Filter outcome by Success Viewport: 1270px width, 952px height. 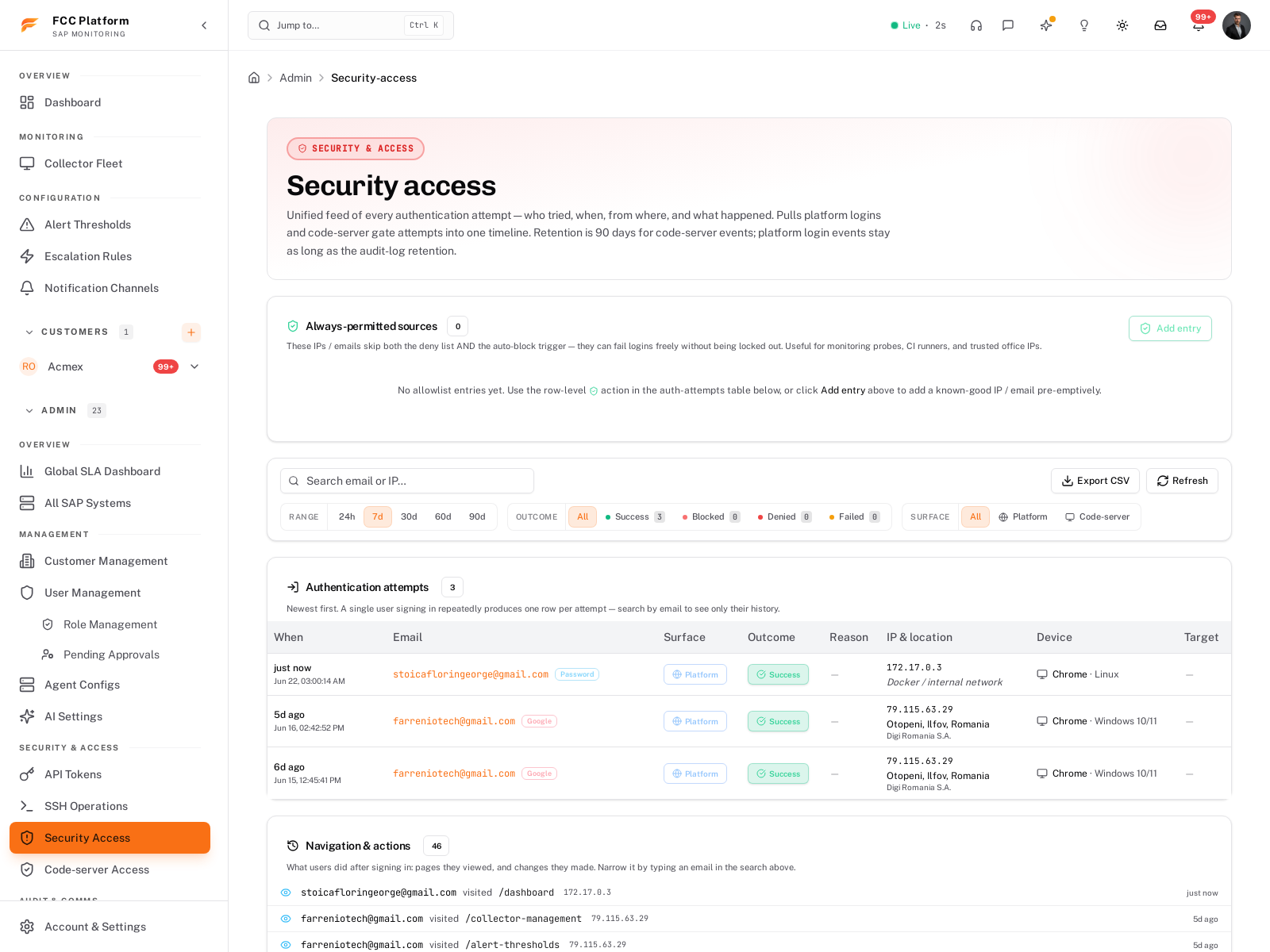coord(635,516)
